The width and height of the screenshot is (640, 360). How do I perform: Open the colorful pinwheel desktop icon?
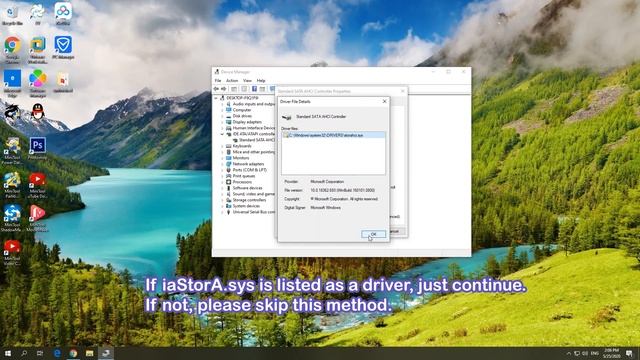pos(38,83)
